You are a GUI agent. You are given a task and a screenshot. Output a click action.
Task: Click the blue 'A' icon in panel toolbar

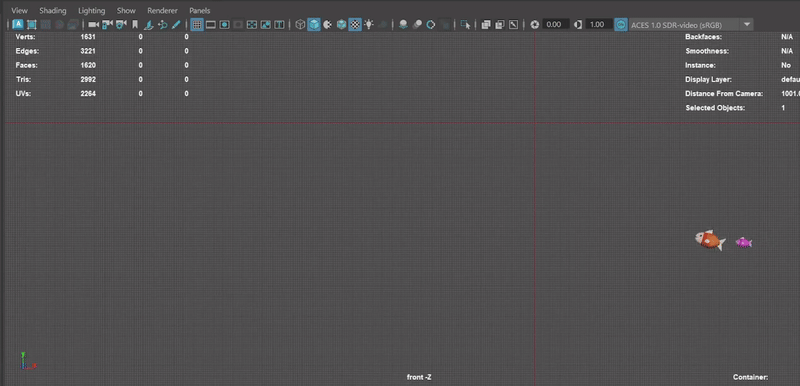point(18,24)
